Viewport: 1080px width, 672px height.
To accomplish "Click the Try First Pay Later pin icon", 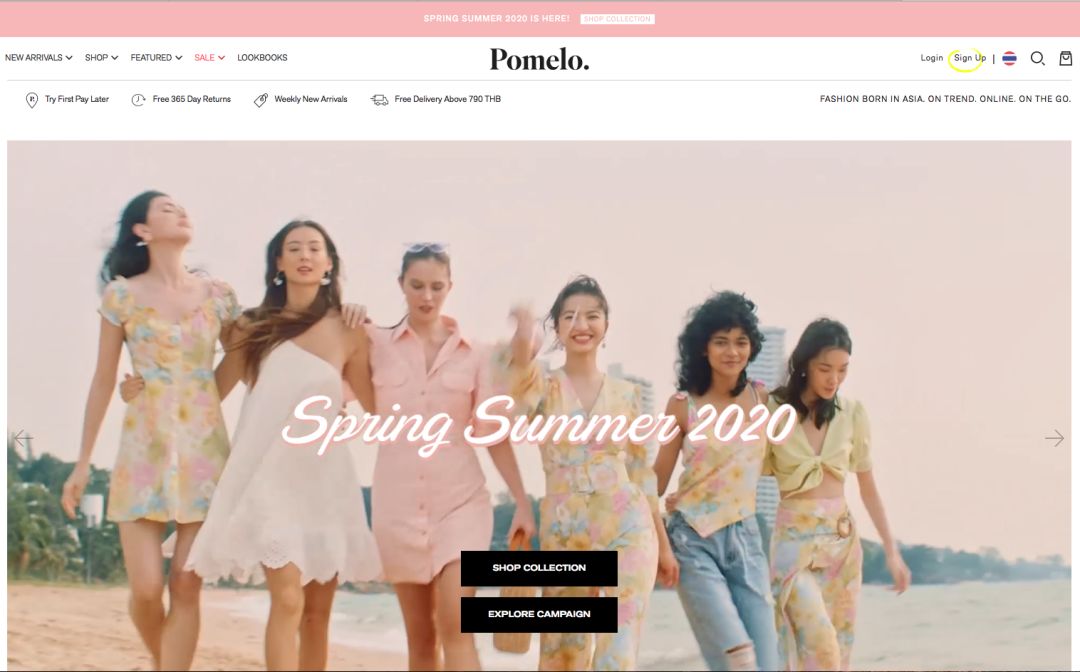I will point(32,100).
